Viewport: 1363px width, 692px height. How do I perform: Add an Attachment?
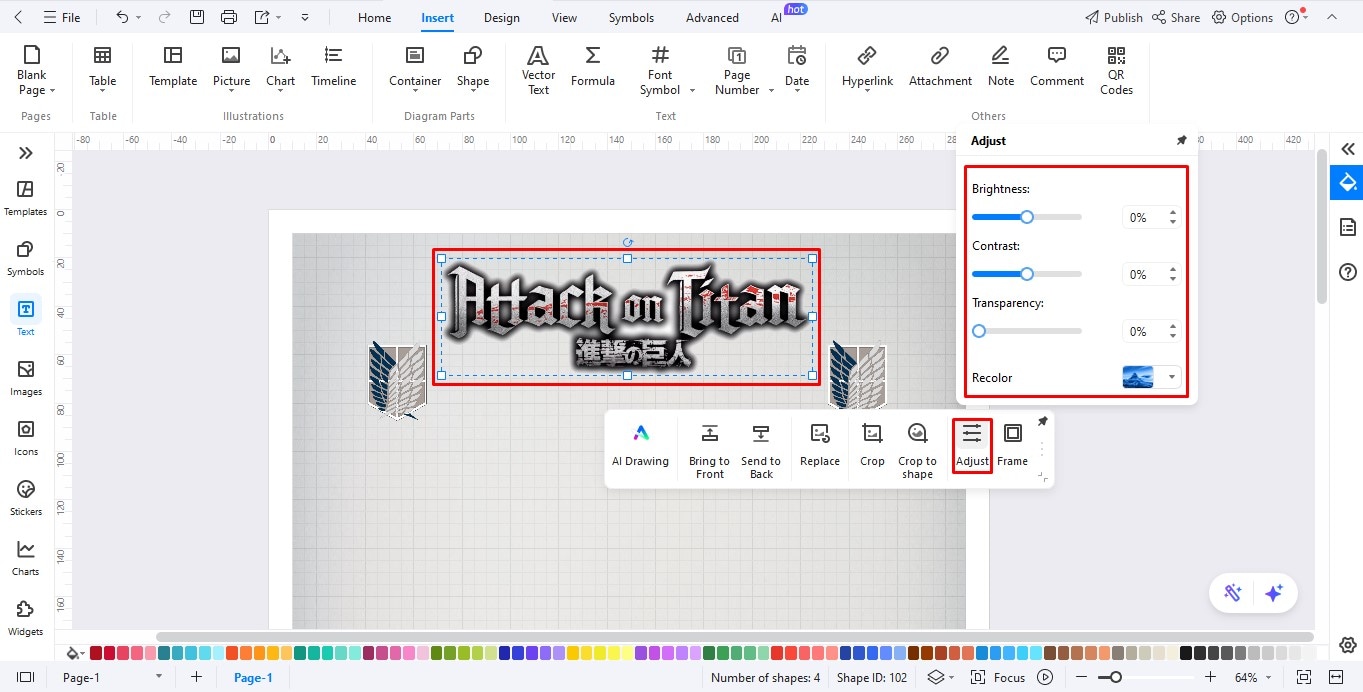pyautogui.click(x=940, y=66)
